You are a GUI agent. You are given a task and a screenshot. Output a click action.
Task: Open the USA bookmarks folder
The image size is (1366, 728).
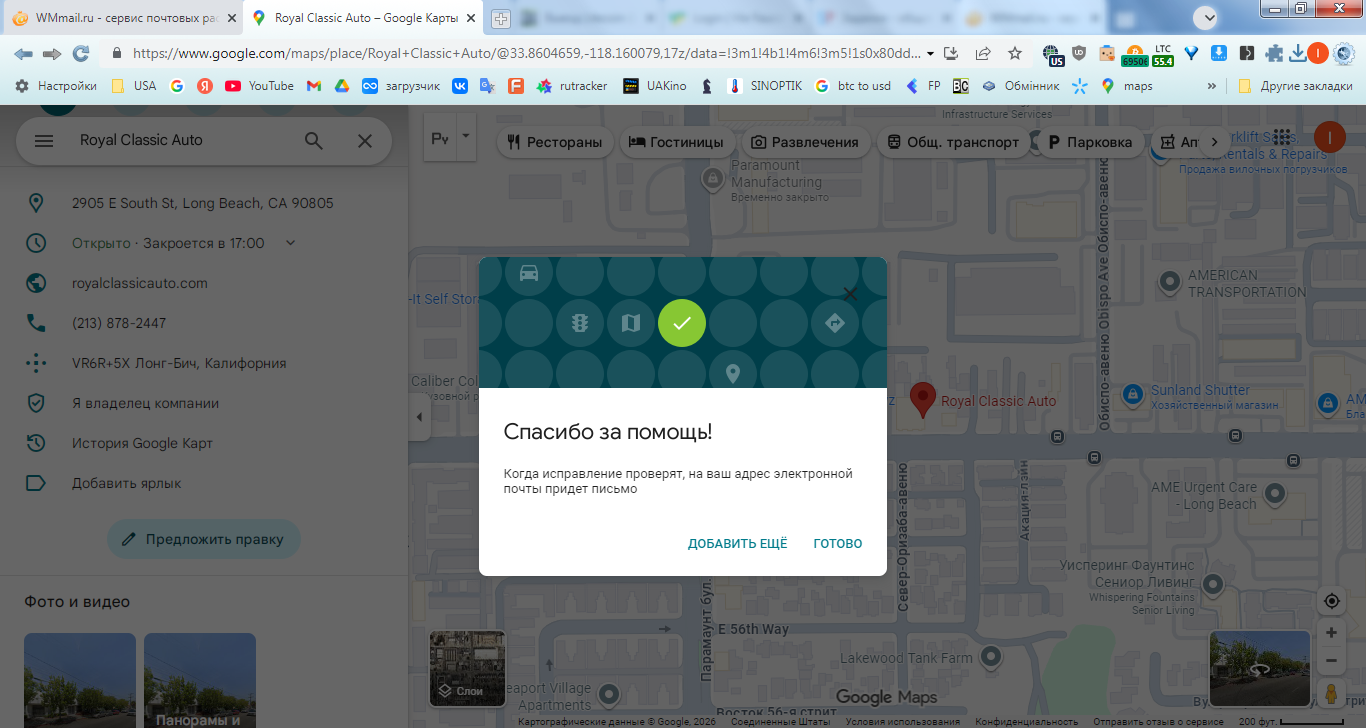point(134,86)
